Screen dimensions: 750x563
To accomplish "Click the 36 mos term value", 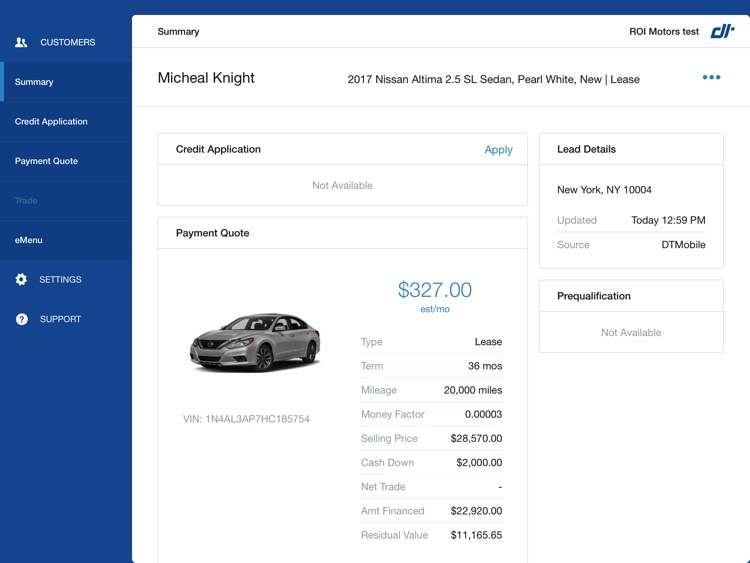I will click(x=485, y=366).
